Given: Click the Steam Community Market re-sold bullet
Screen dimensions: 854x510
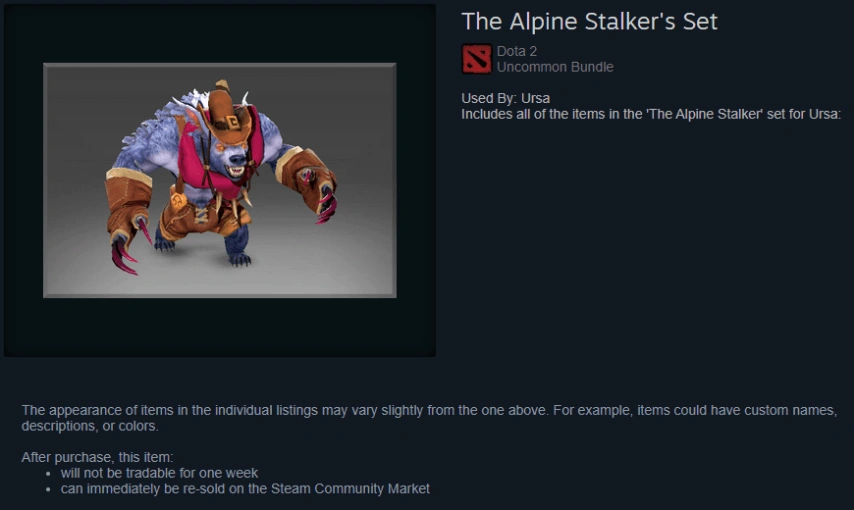Looking at the screenshot, I should pos(245,489).
